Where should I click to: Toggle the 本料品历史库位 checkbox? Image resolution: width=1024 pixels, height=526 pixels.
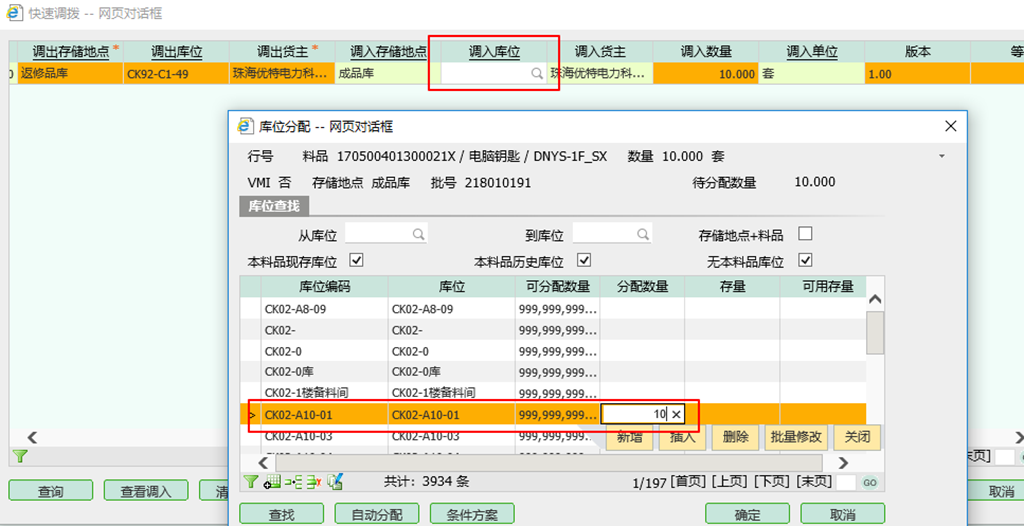point(585,260)
